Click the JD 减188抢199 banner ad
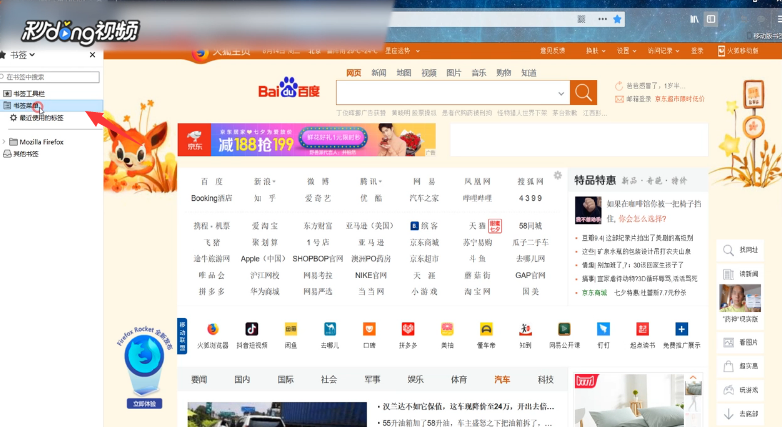 [x=307, y=140]
